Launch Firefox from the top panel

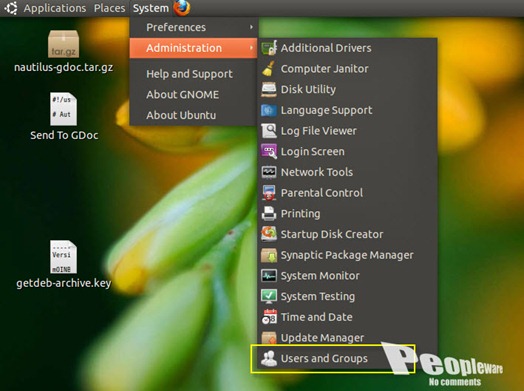[x=182, y=8]
